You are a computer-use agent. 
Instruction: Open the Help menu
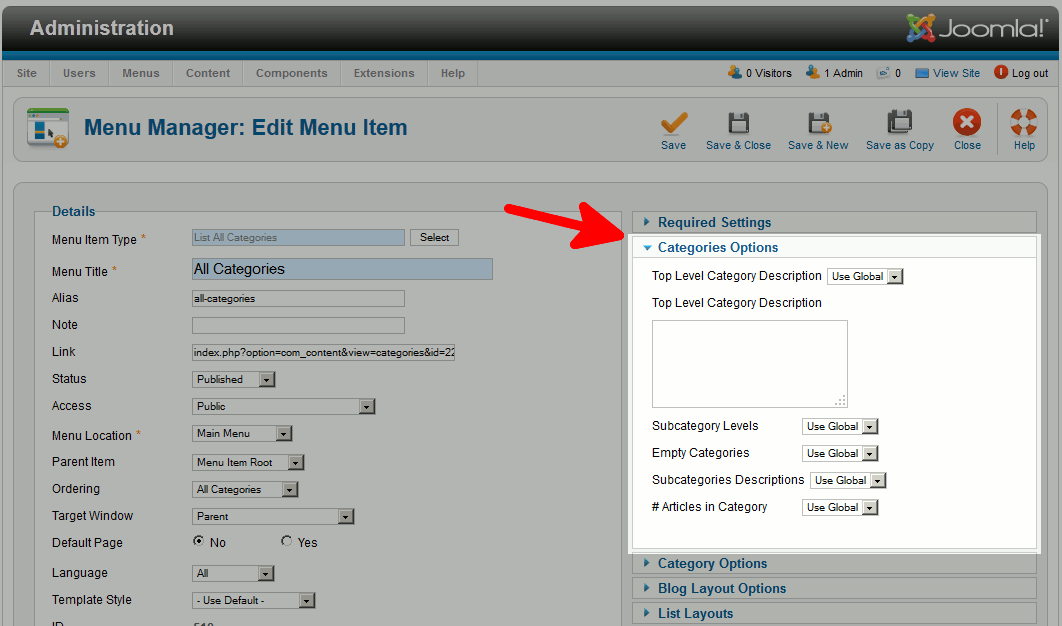[x=452, y=73]
